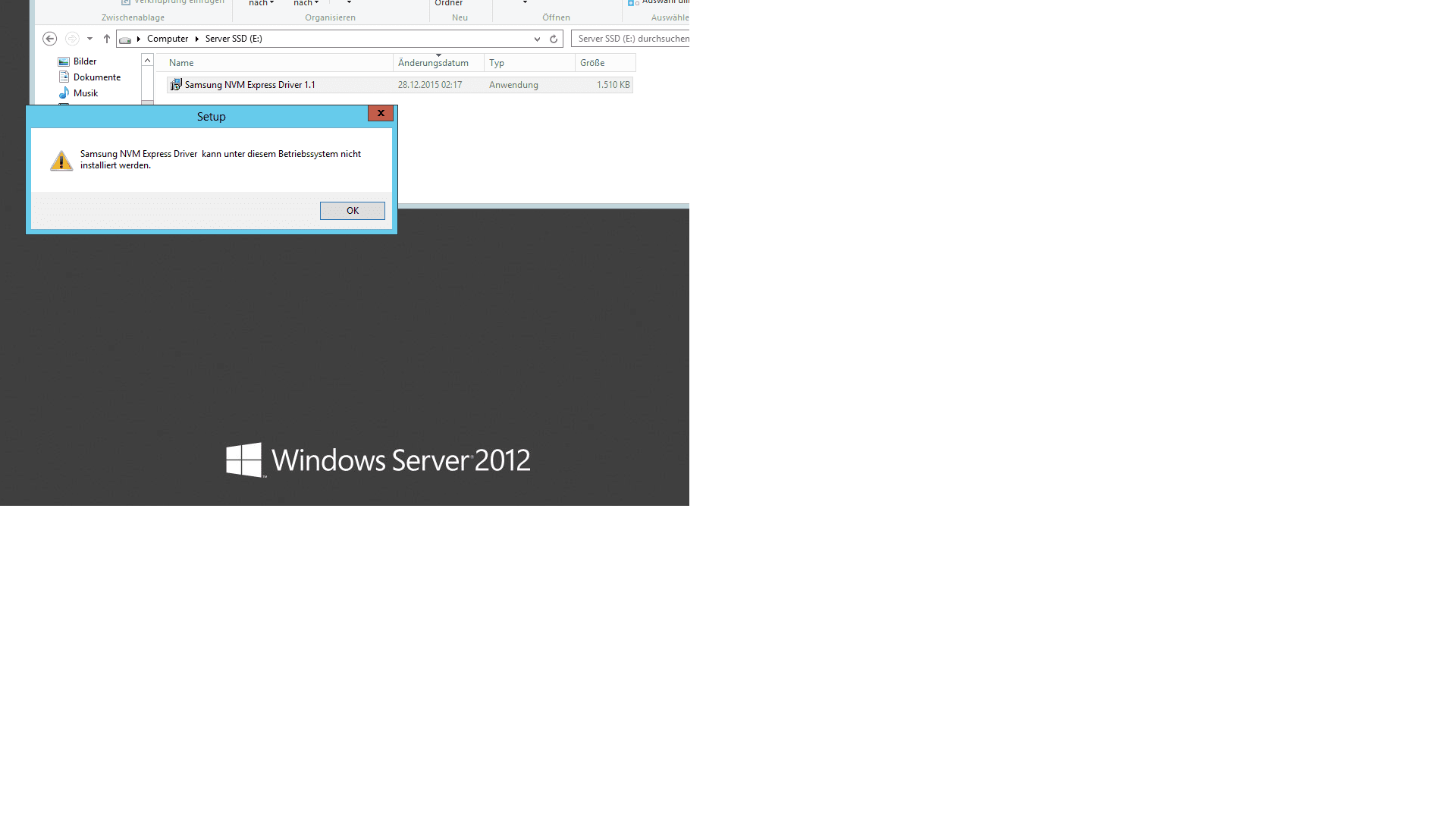Click the Samsung NVM Express Driver installer icon
This screenshot has height=819, width=1456.
[176, 85]
